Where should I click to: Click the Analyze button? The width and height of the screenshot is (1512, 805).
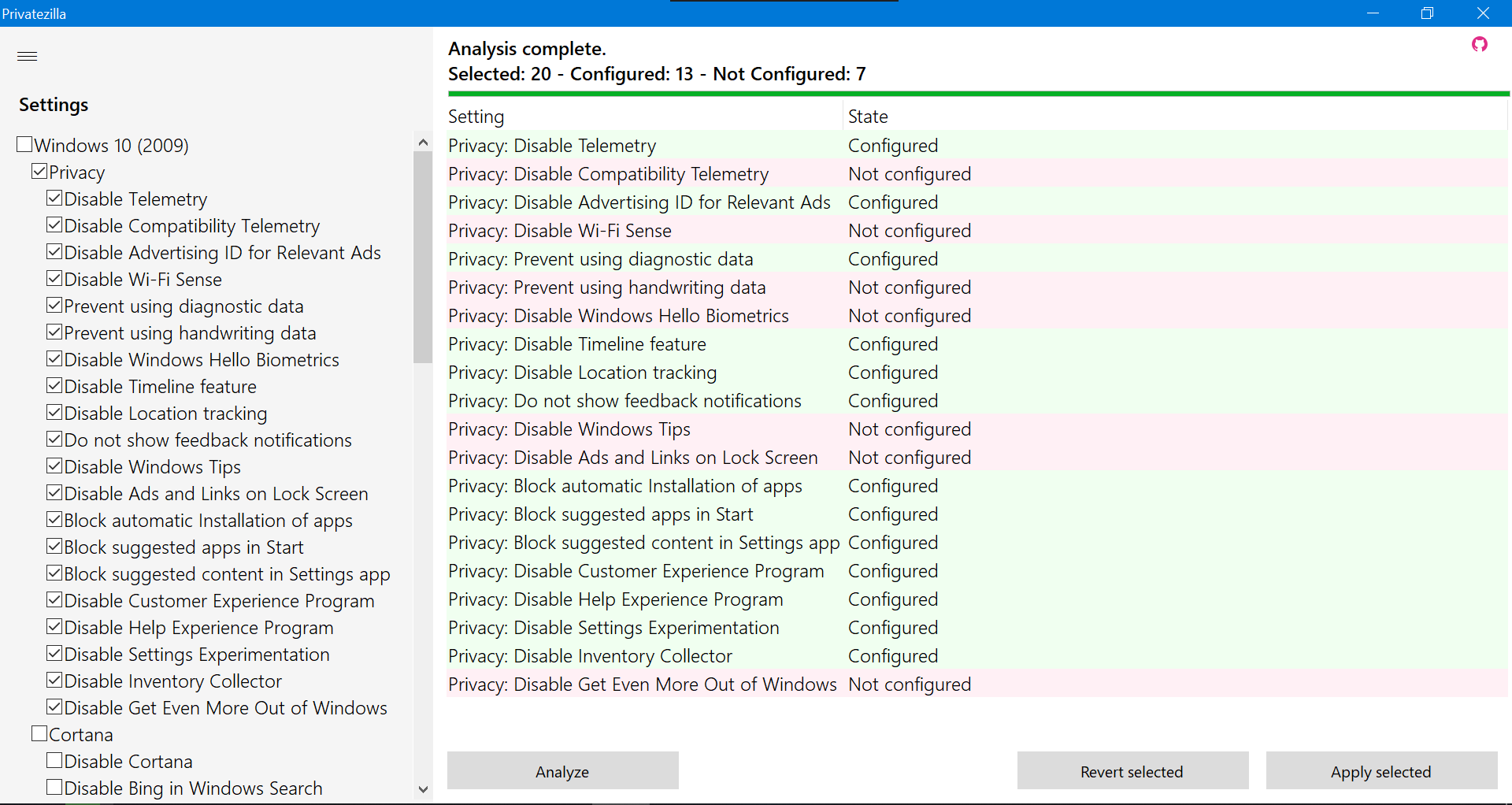pyautogui.click(x=562, y=771)
